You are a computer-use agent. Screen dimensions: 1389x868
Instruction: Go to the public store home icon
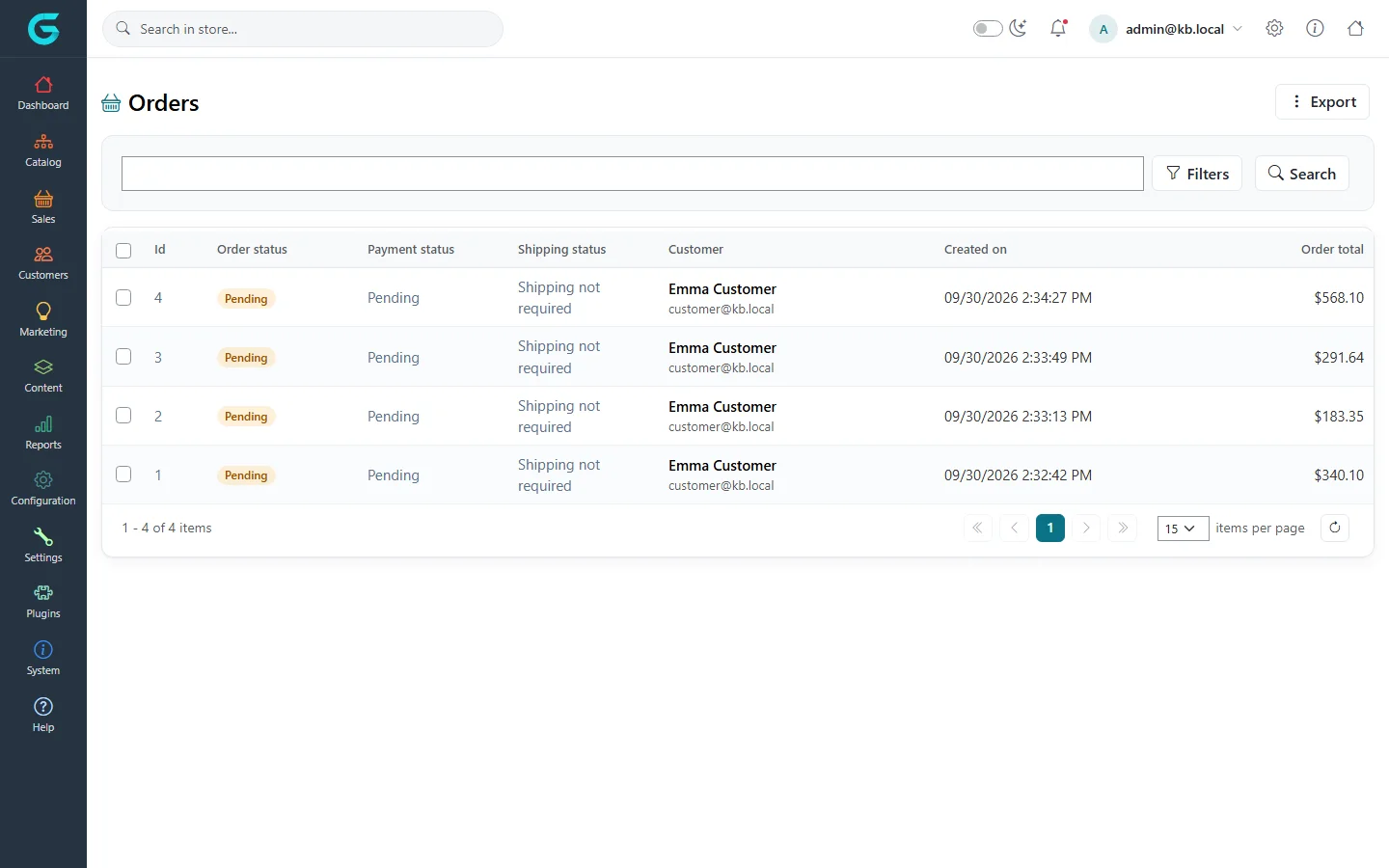[1355, 29]
